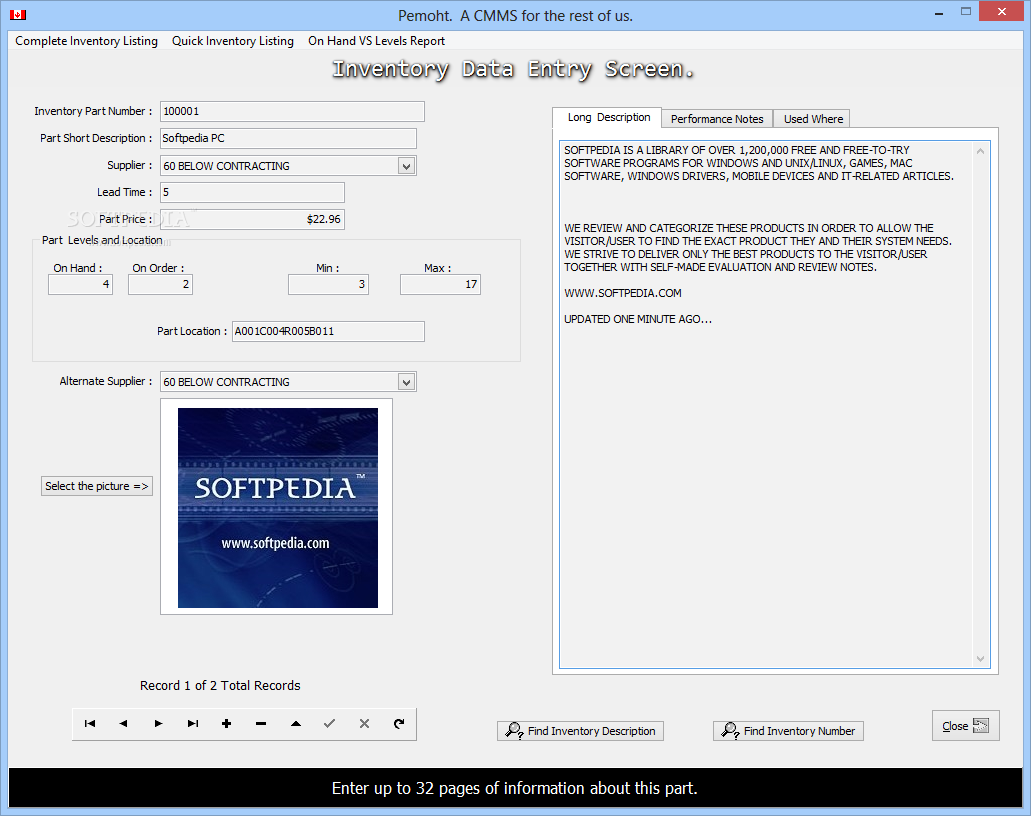Image resolution: width=1031 pixels, height=816 pixels.
Task: Edit record with up triangle icon
Action: pyautogui.click(x=296, y=723)
